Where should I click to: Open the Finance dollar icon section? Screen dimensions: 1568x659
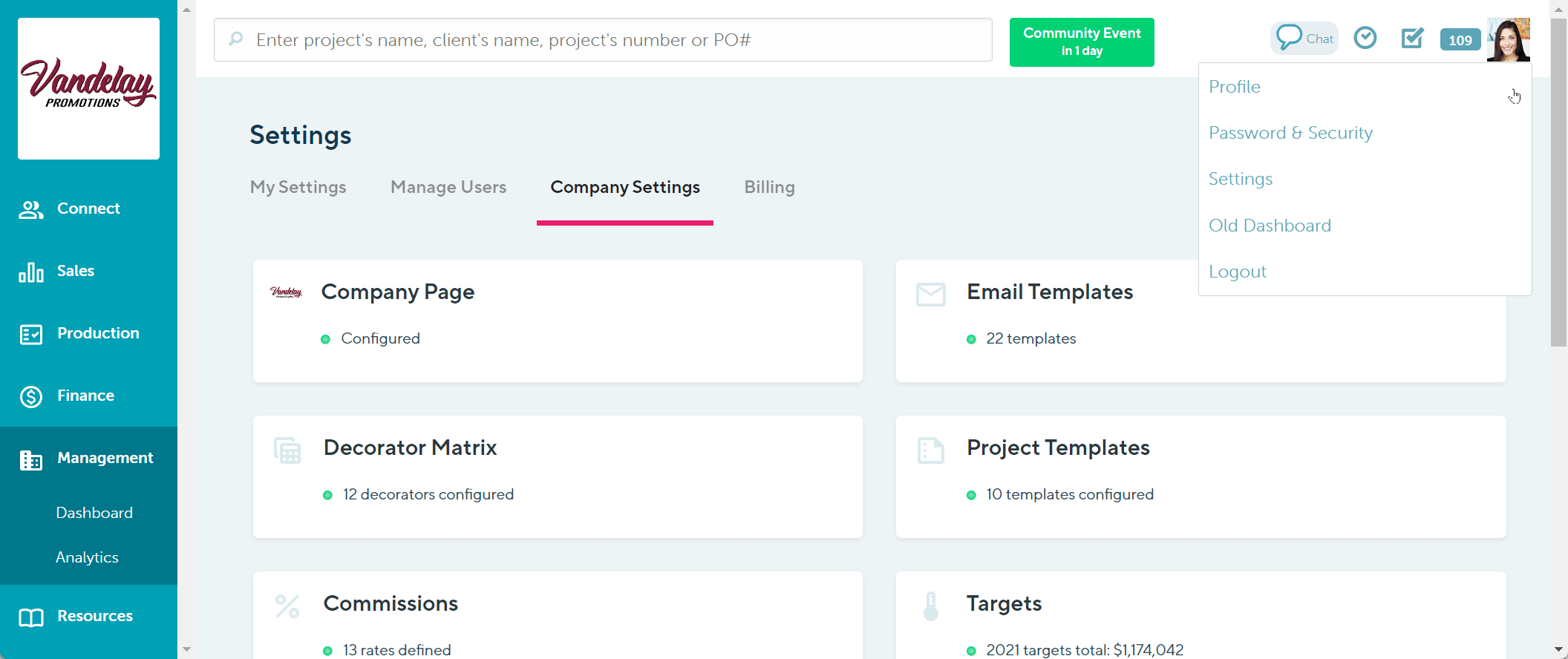(x=31, y=396)
